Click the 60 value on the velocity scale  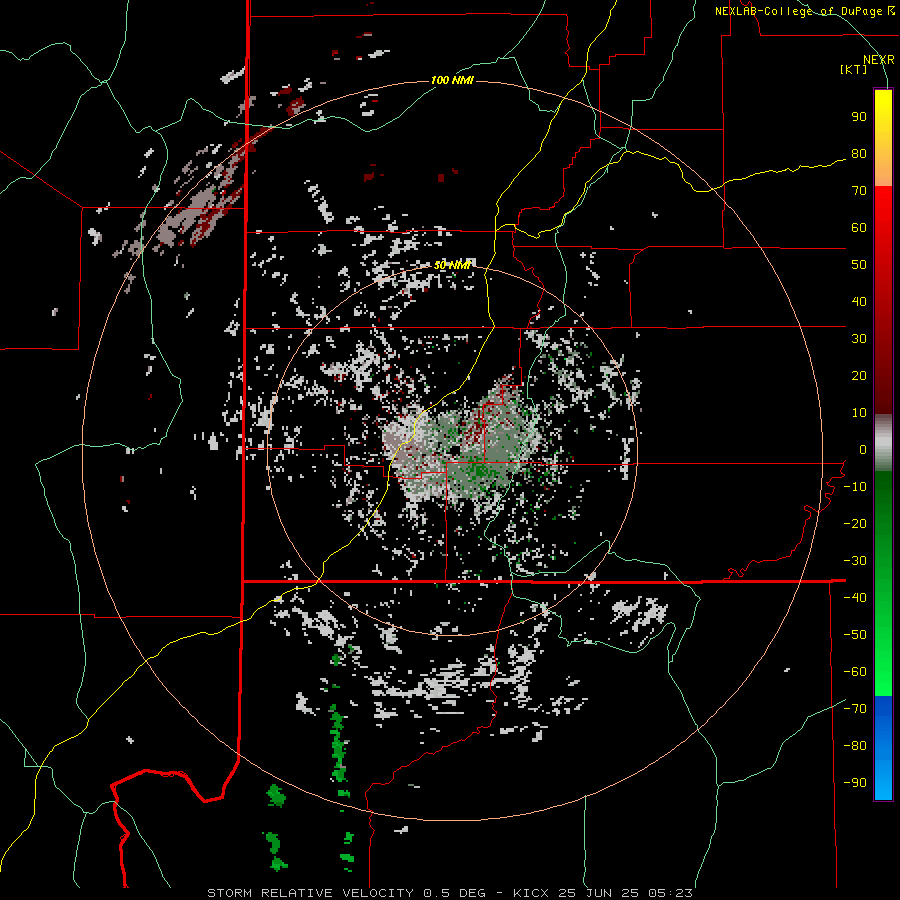859,228
